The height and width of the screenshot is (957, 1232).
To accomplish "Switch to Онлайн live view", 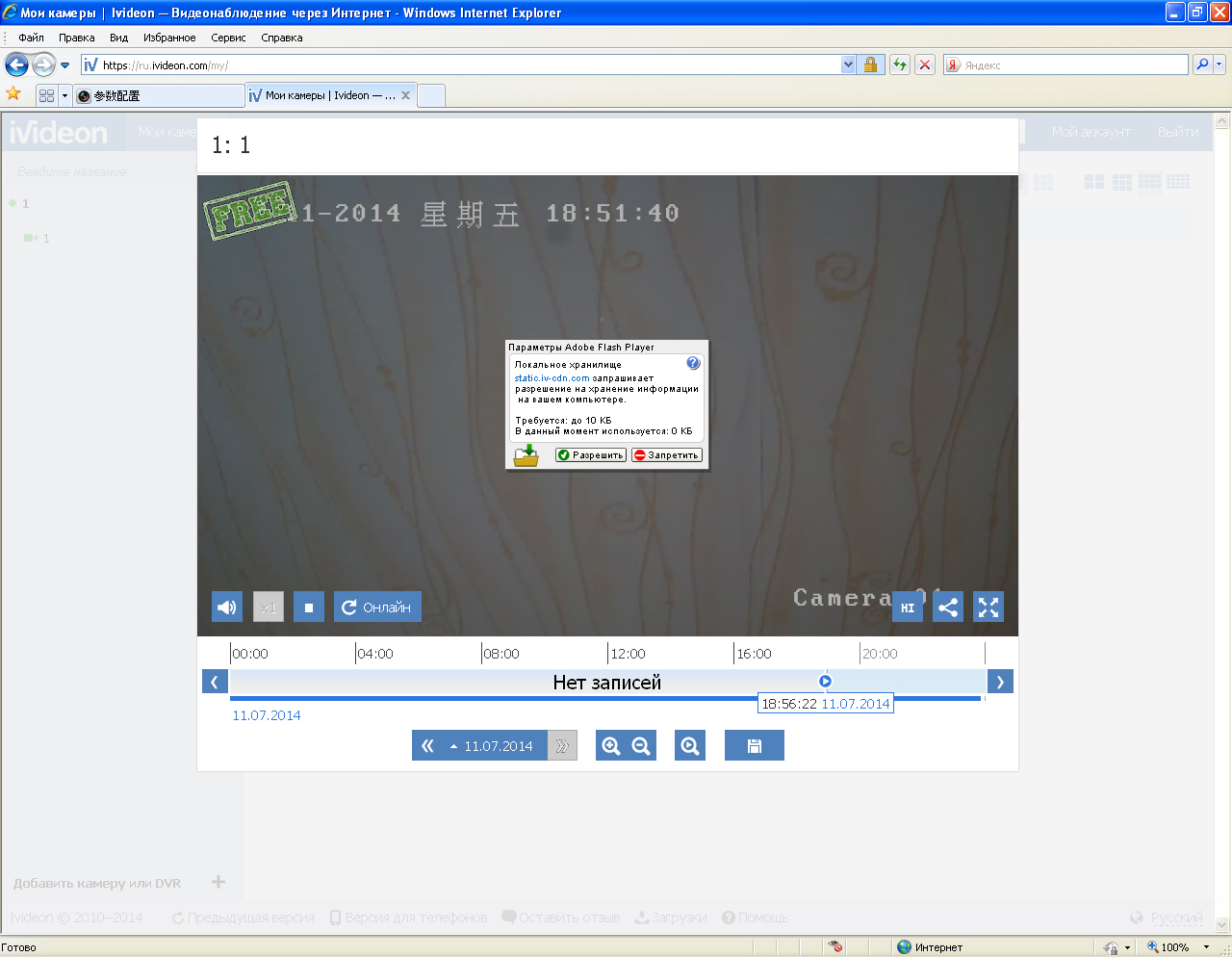I will 378,608.
